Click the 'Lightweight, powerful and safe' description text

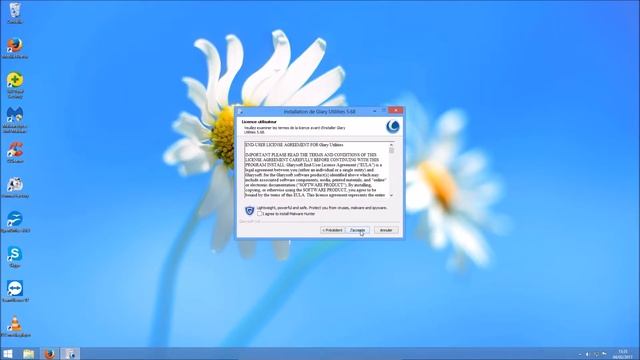pyautogui.click(x=322, y=208)
